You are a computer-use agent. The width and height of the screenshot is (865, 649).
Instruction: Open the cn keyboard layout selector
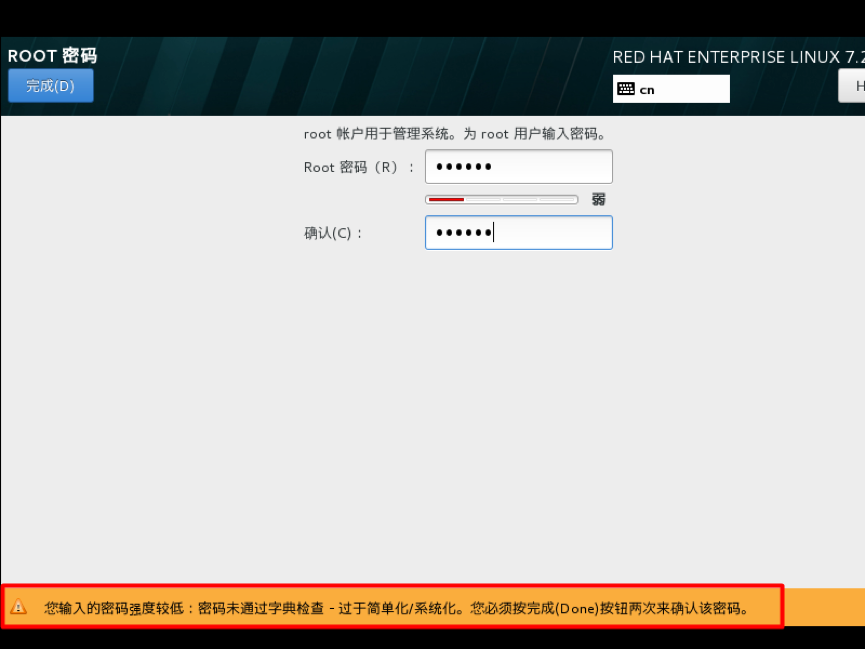(x=671, y=89)
